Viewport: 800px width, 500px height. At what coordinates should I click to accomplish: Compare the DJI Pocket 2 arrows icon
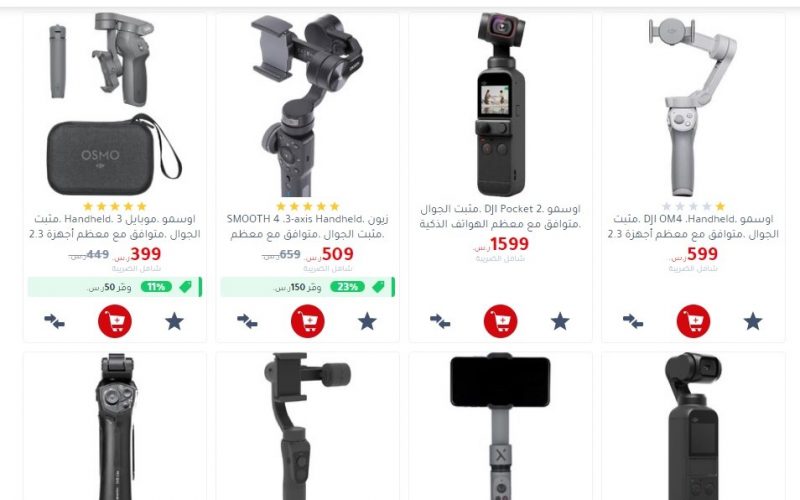click(440, 321)
